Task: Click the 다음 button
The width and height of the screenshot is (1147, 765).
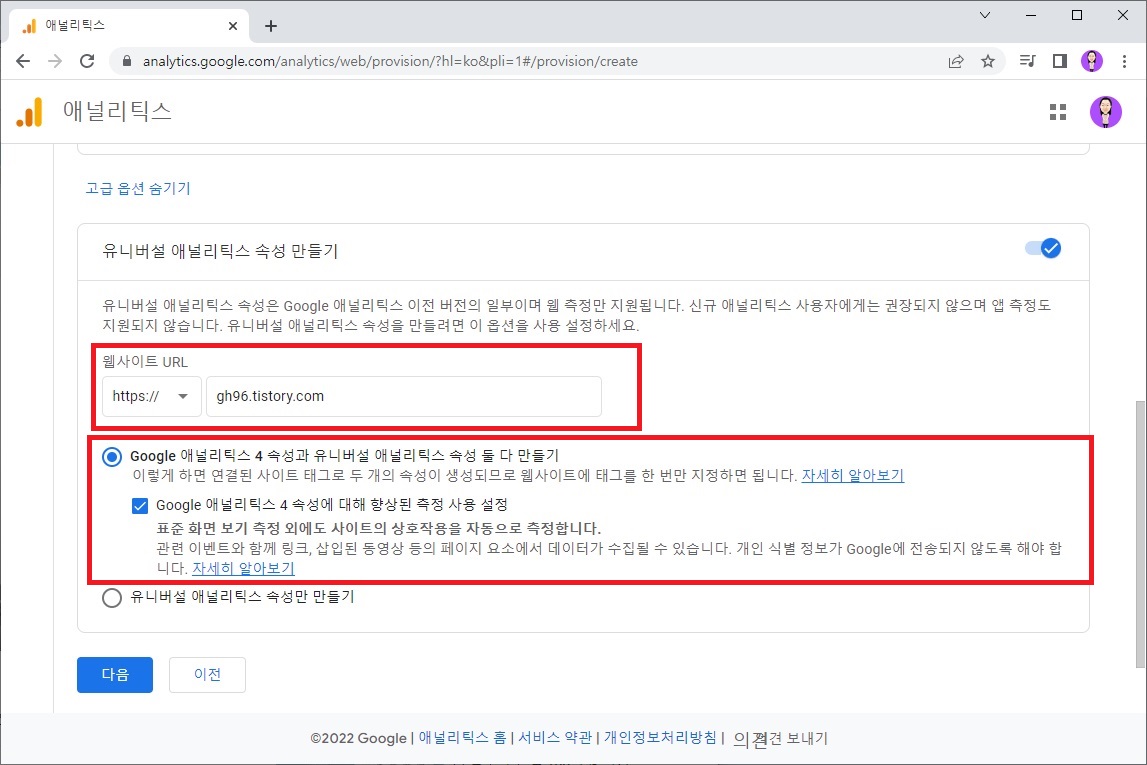Action: [115, 674]
